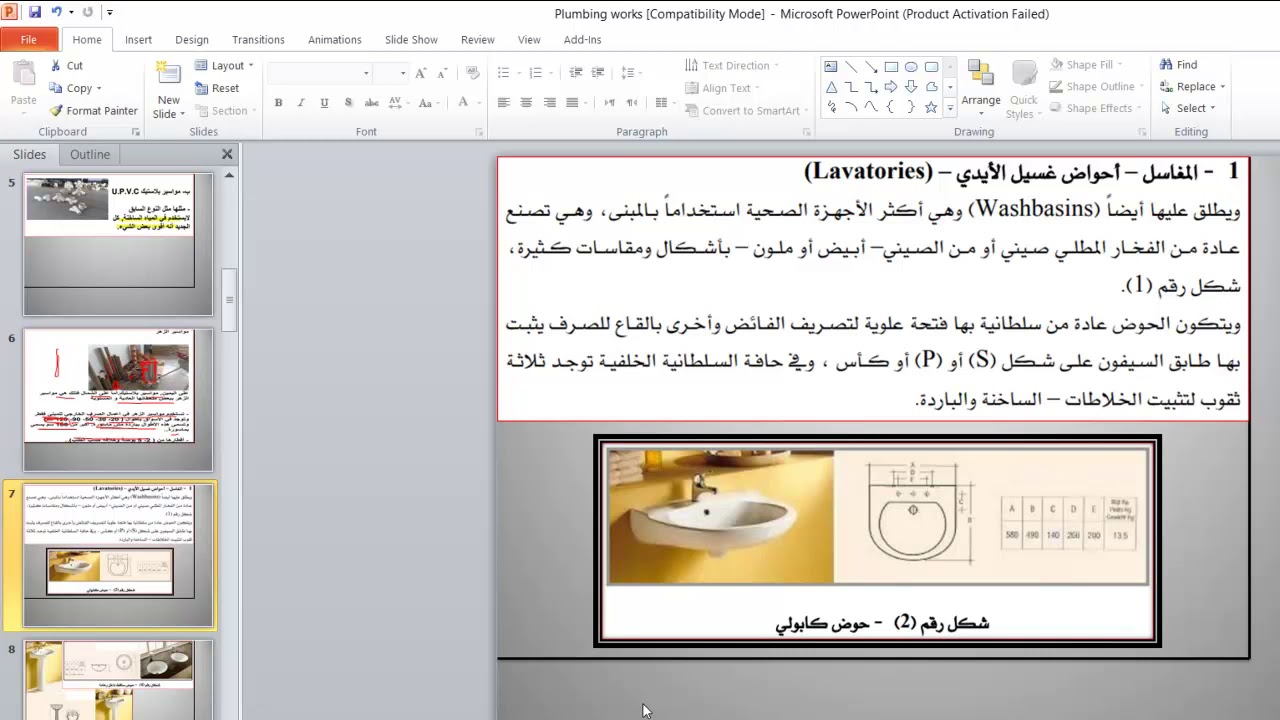Select the Isosceles Triangle shape
This screenshot has height=720, width=1280.
[831, 87]
